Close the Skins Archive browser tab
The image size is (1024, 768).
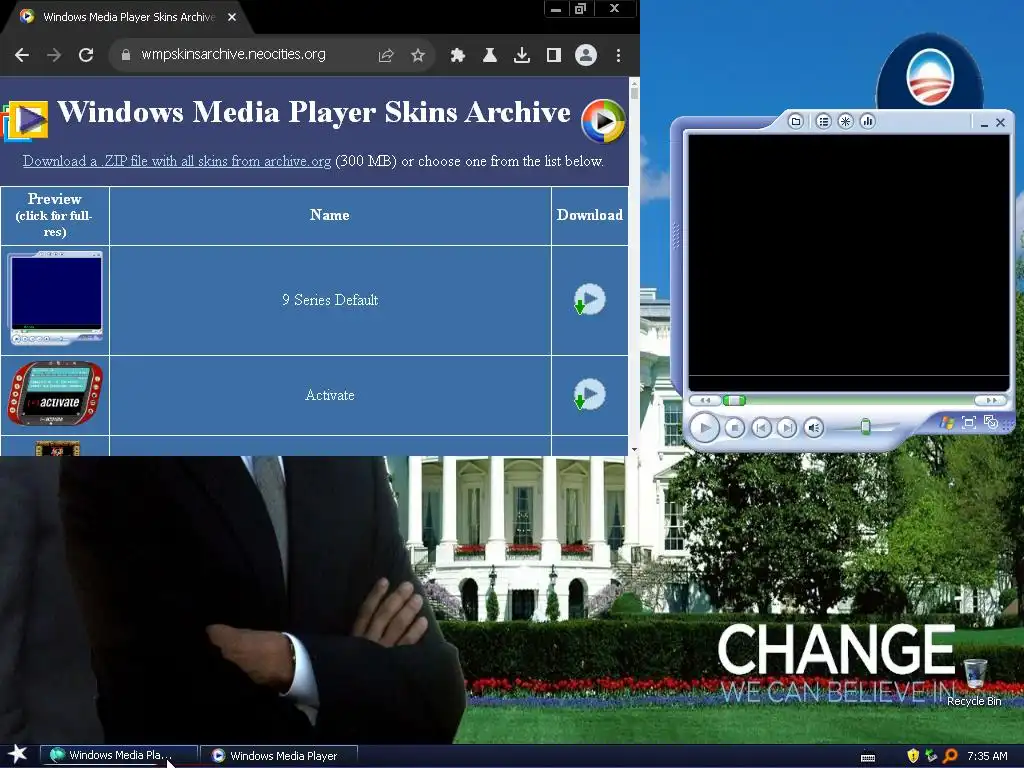click(x=232, y=17)
